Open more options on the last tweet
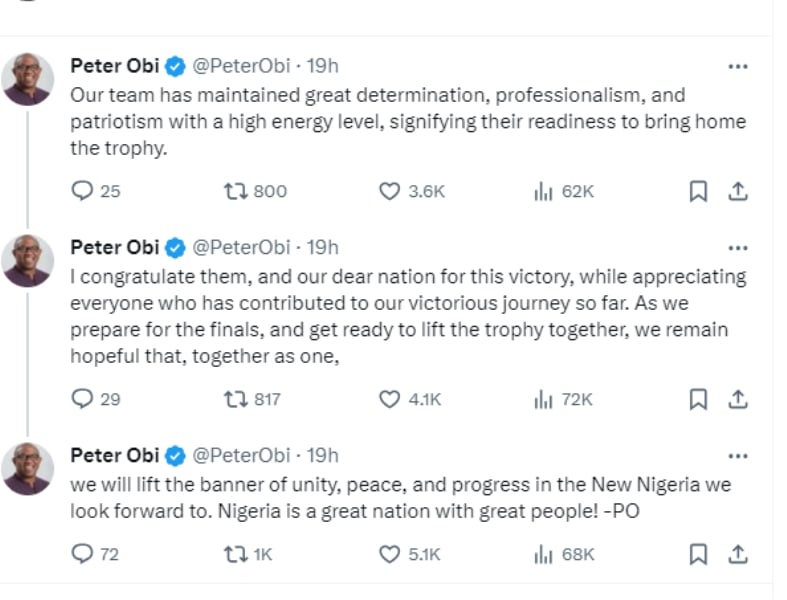The image size is (787, 600). pyautogui.click(x=738, y=456)
